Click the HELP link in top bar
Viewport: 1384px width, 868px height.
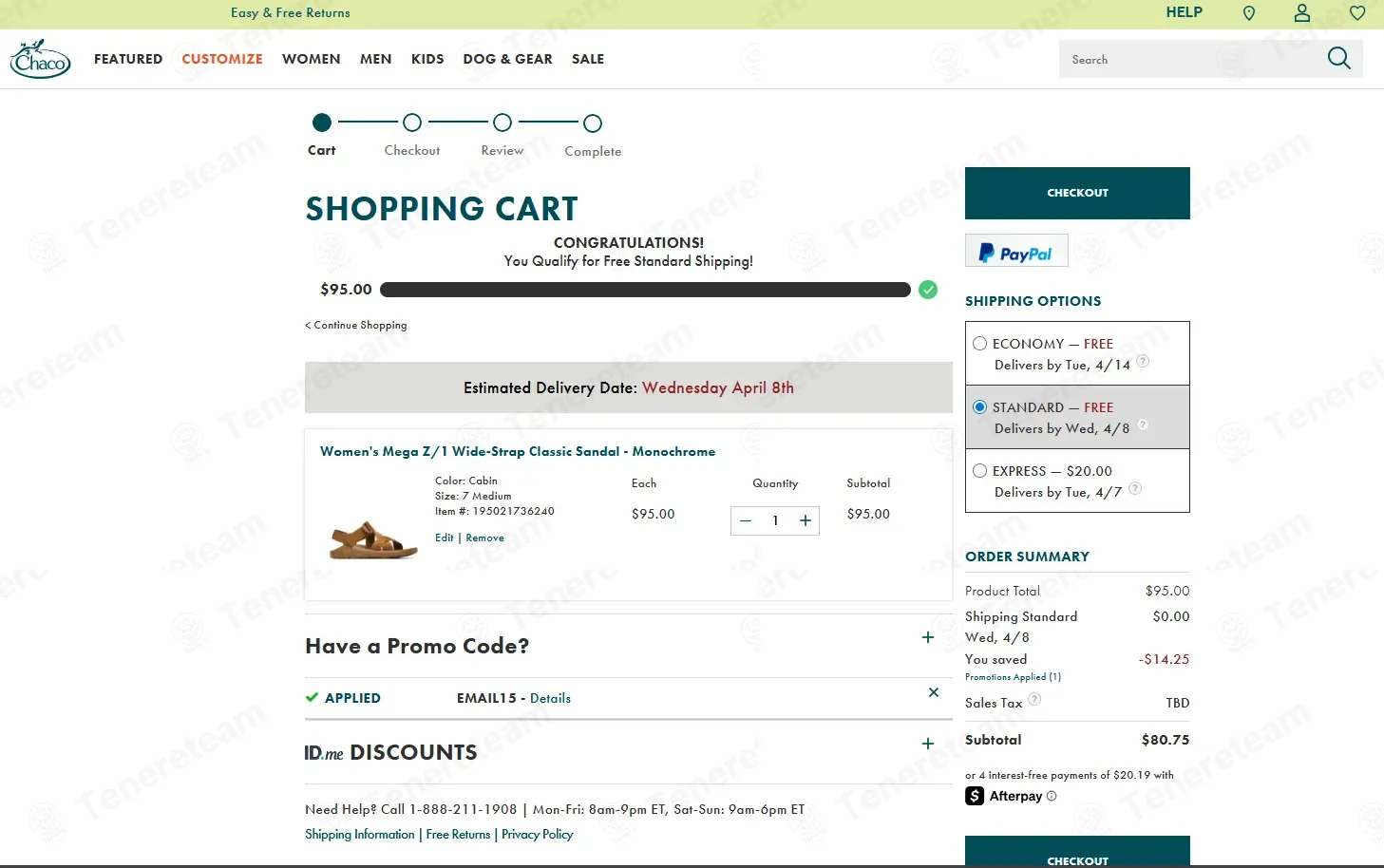1184,12
